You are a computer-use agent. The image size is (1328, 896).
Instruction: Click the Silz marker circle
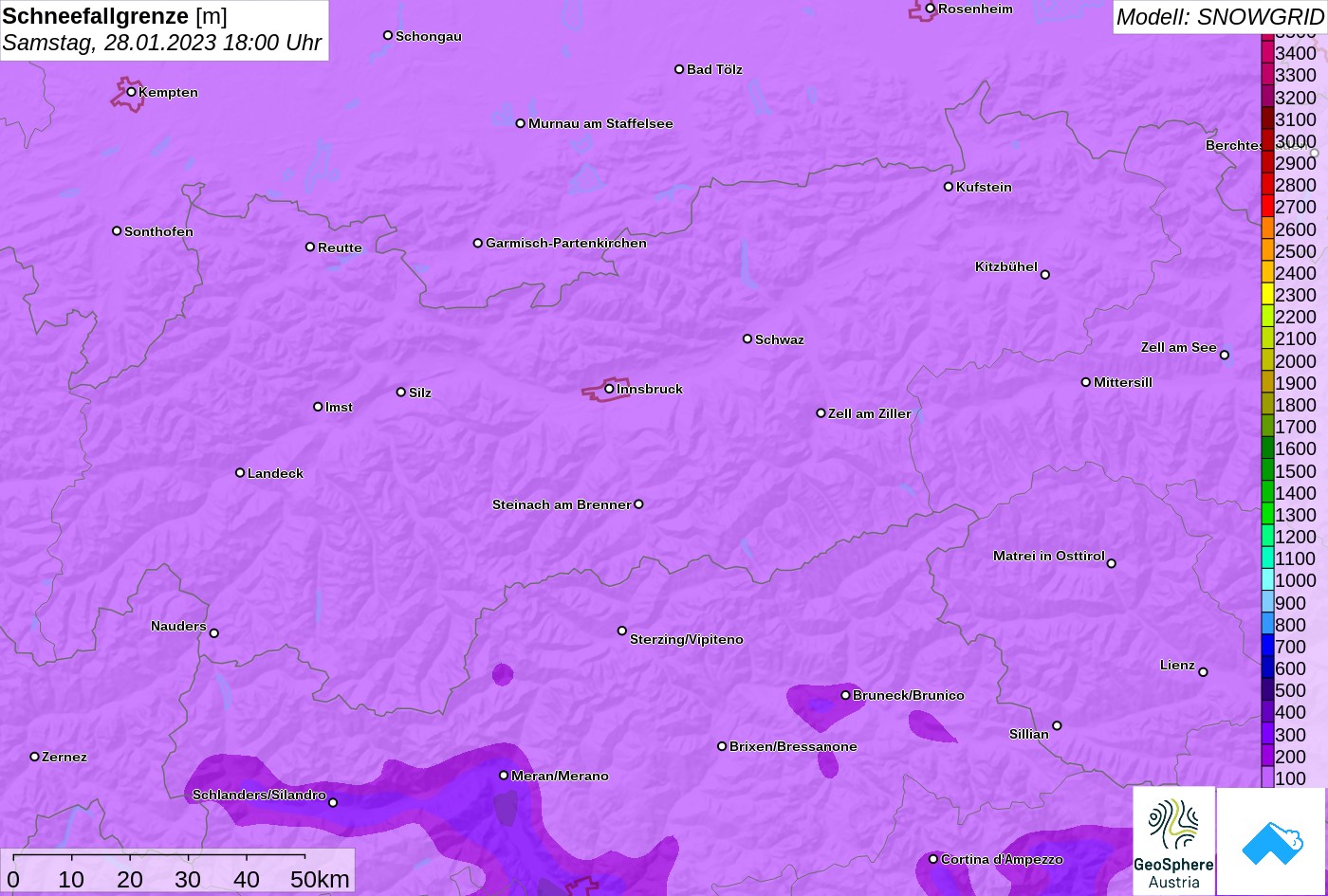tap(401, 393)
